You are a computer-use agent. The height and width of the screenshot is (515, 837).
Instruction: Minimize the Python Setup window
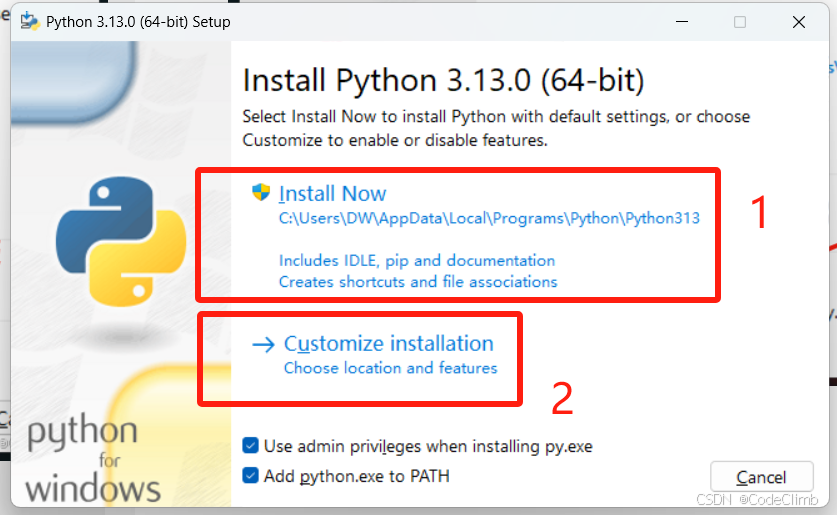pos(682,22)
